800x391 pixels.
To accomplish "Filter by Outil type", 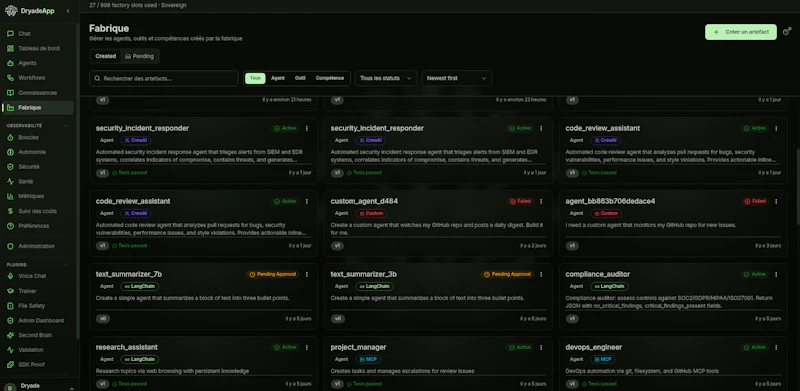I will click(300, 78).
